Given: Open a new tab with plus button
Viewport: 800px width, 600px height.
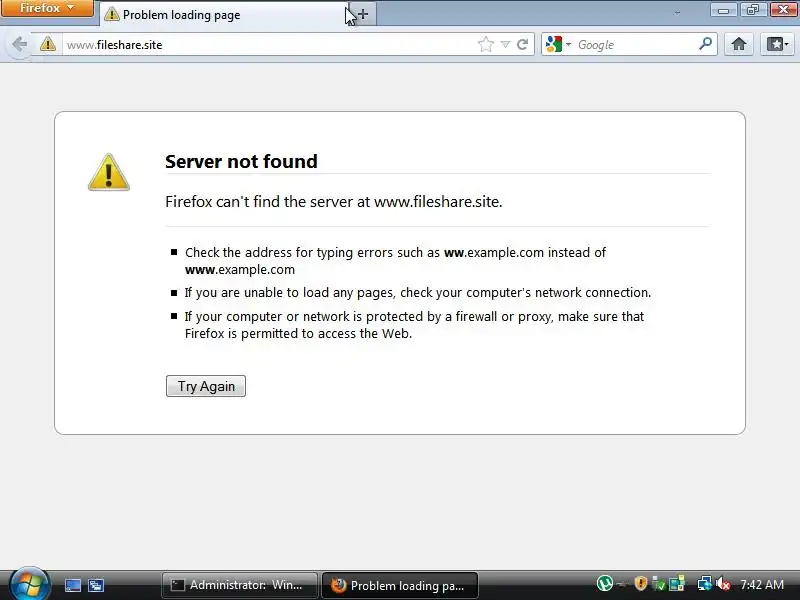Looking at the screenshot, I should (363, 14).
